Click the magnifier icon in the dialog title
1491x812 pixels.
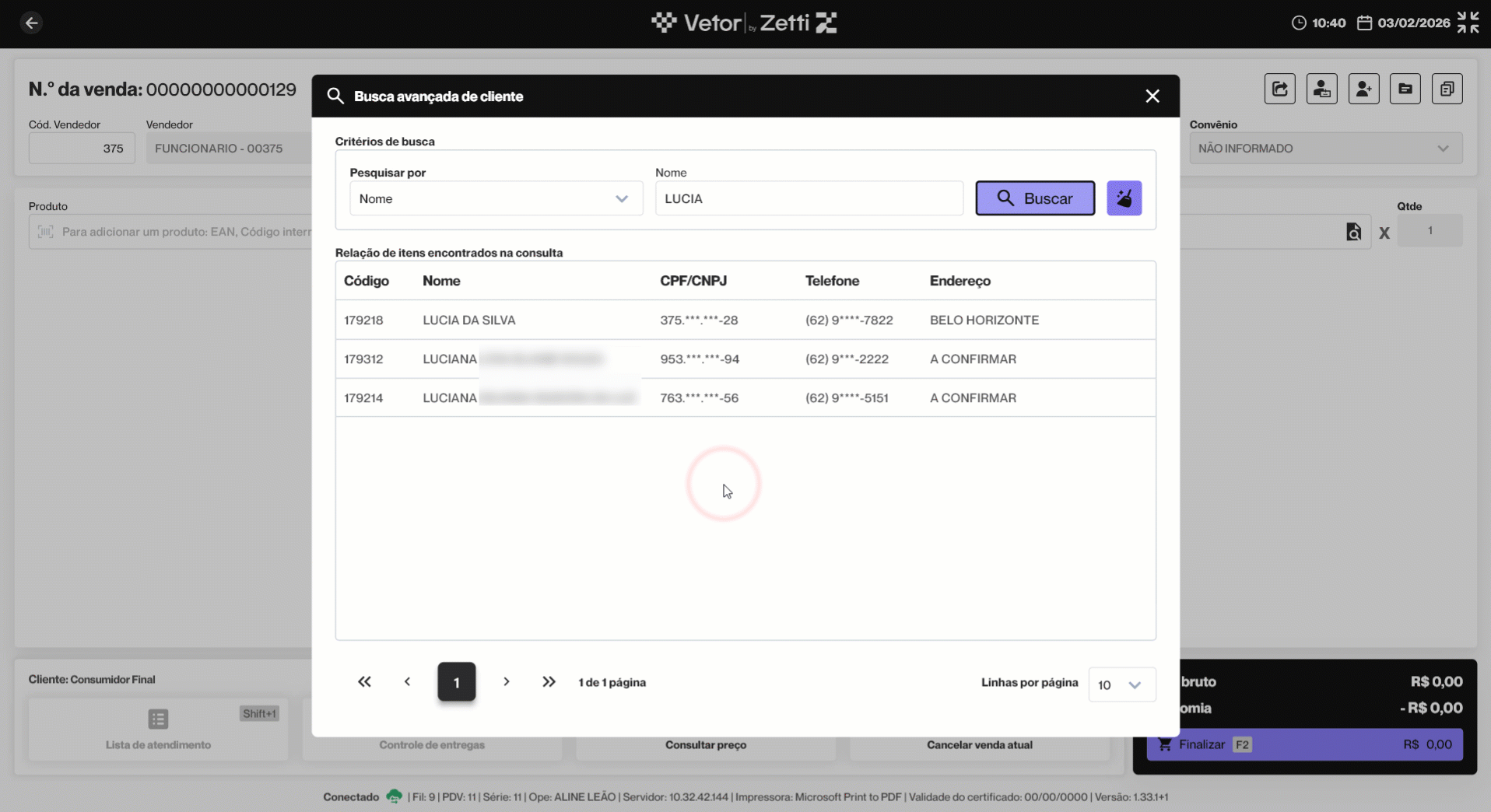(335, 96)
